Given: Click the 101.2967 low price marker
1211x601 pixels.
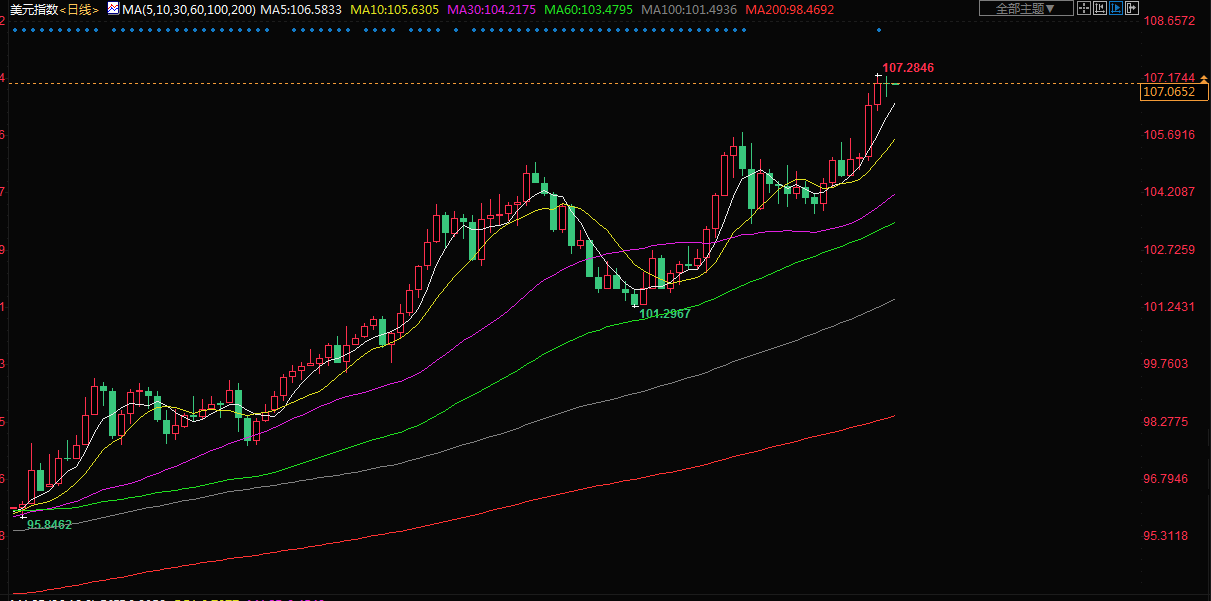Looking at the screenshot, I should pyautogui.click(x=665, y=313).
